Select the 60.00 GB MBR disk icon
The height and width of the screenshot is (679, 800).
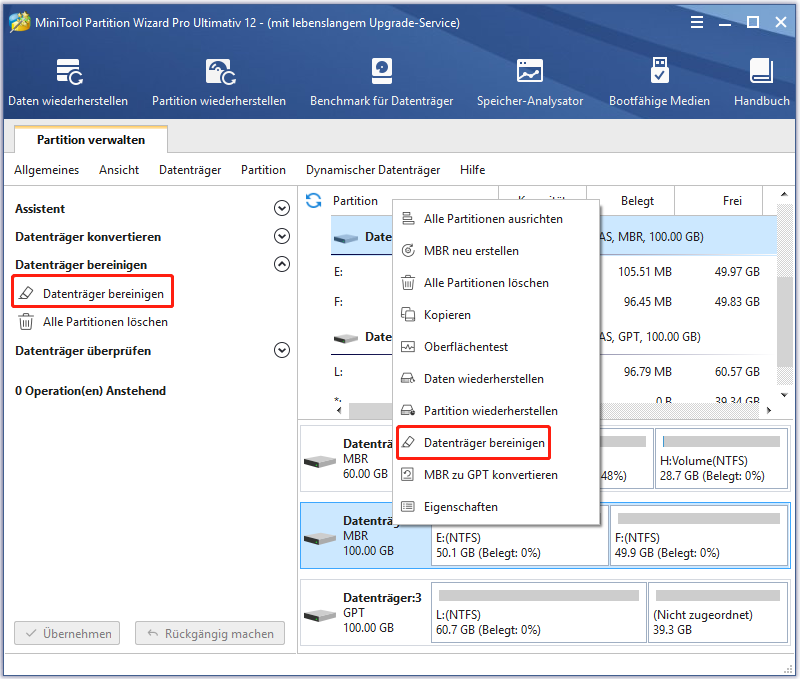[x=320, y=461]
